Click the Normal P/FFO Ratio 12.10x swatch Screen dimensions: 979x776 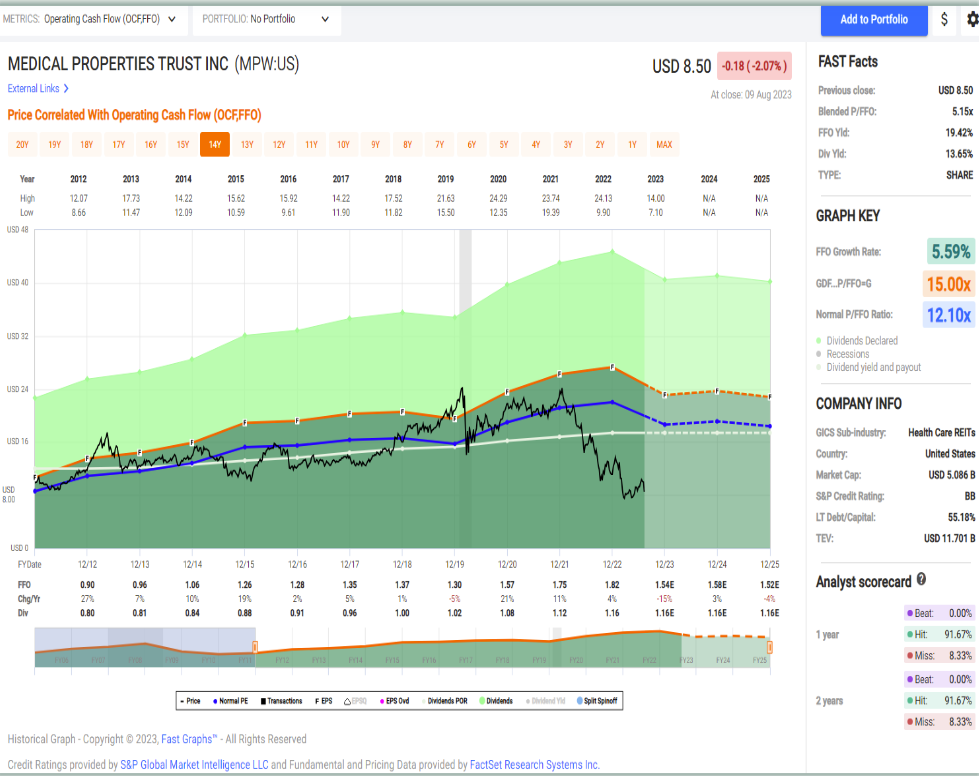point(948,315)
